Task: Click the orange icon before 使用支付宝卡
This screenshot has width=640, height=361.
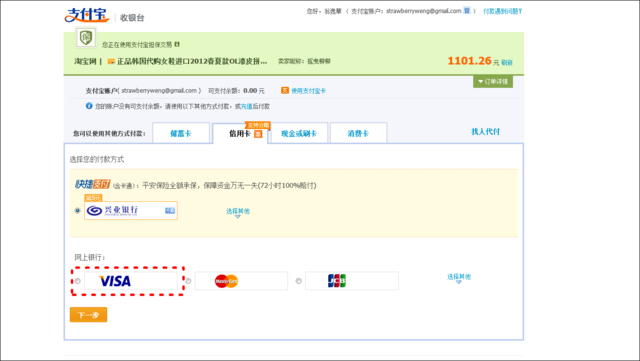Action: [x=285, y=90]
